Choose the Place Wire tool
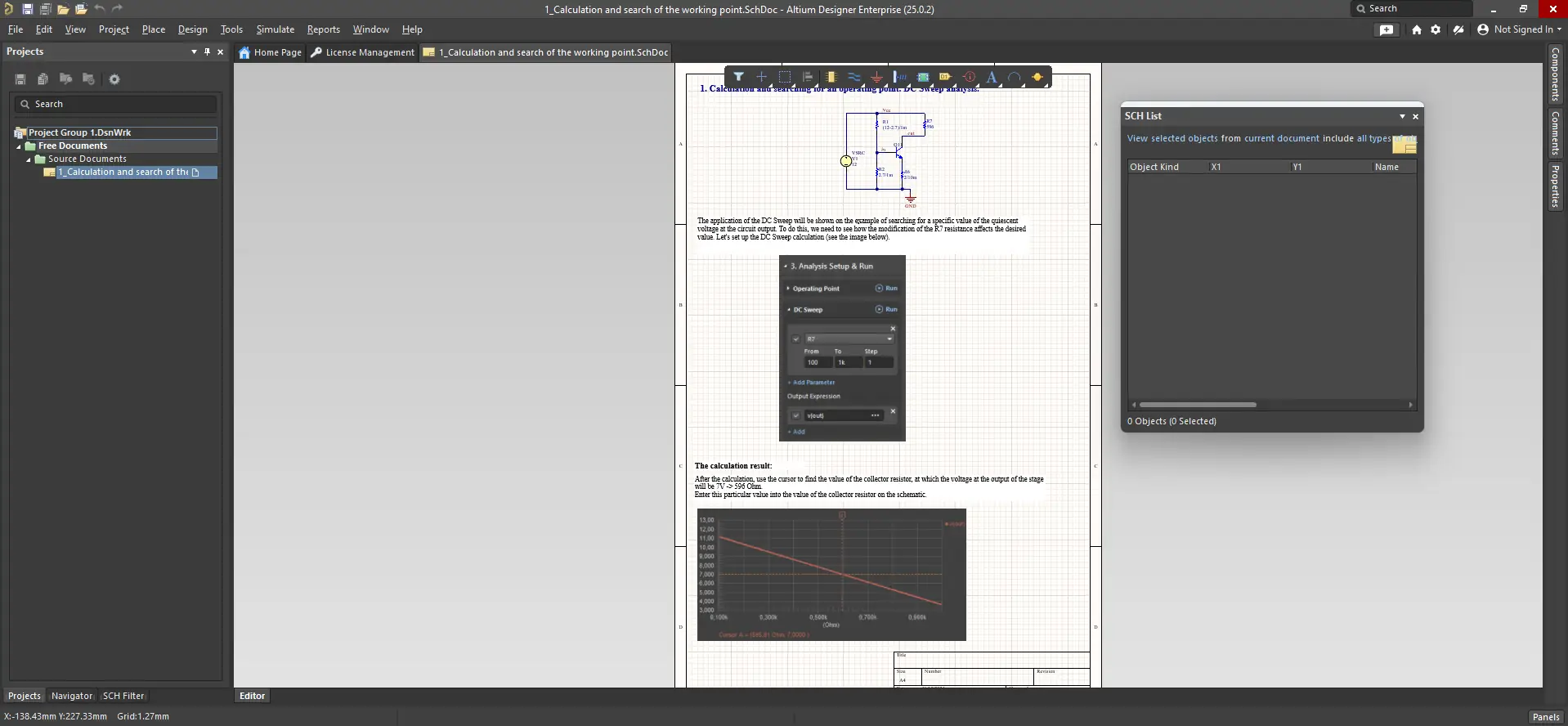1568x726 pixels. coord(853,77)
